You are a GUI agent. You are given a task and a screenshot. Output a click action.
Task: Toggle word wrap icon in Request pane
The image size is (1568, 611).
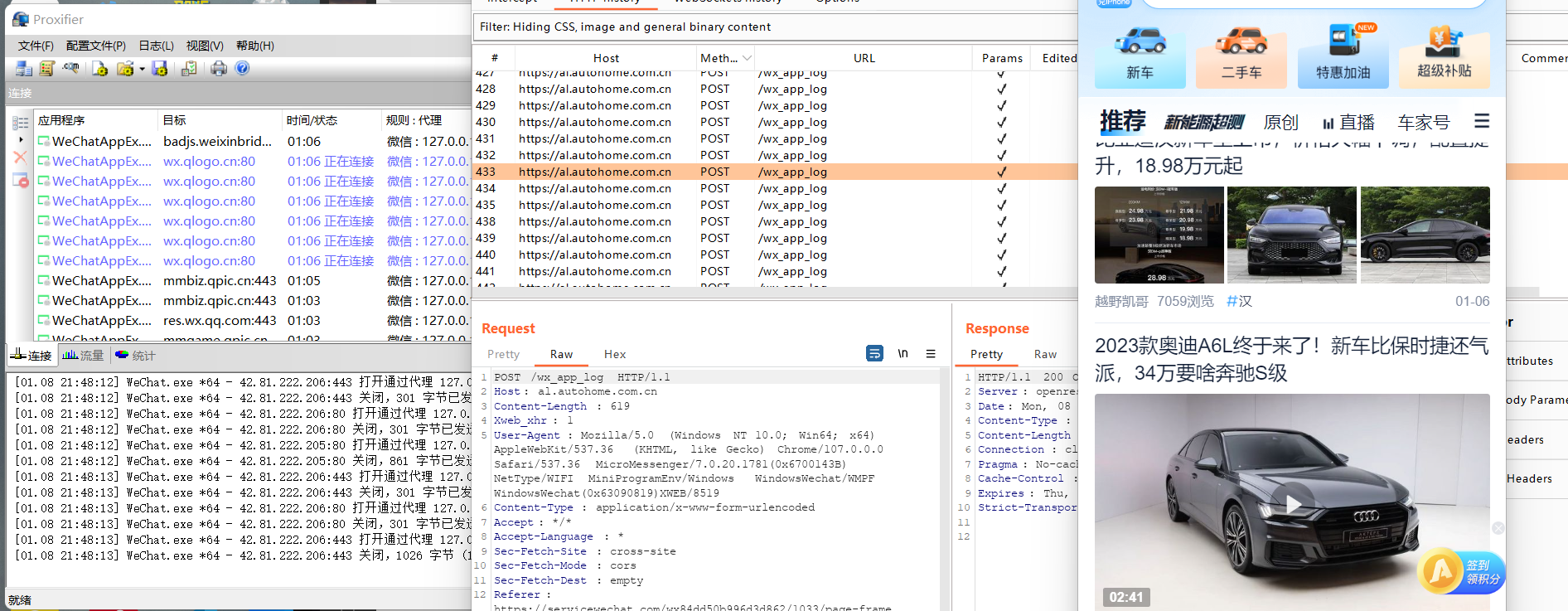[x=874, y=353]
